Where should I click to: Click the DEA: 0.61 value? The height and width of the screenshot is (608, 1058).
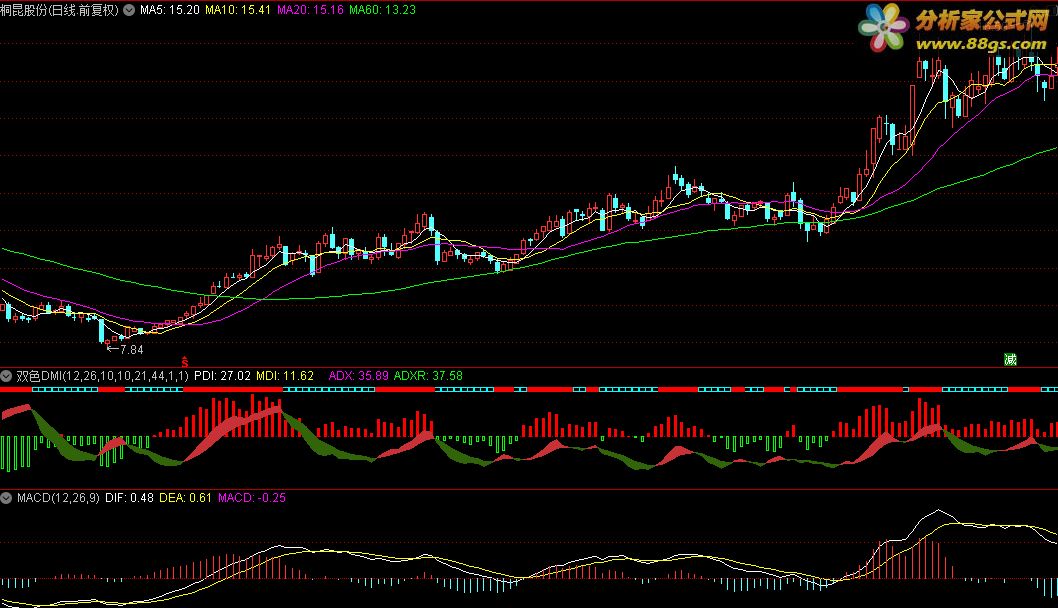[185, 498]
